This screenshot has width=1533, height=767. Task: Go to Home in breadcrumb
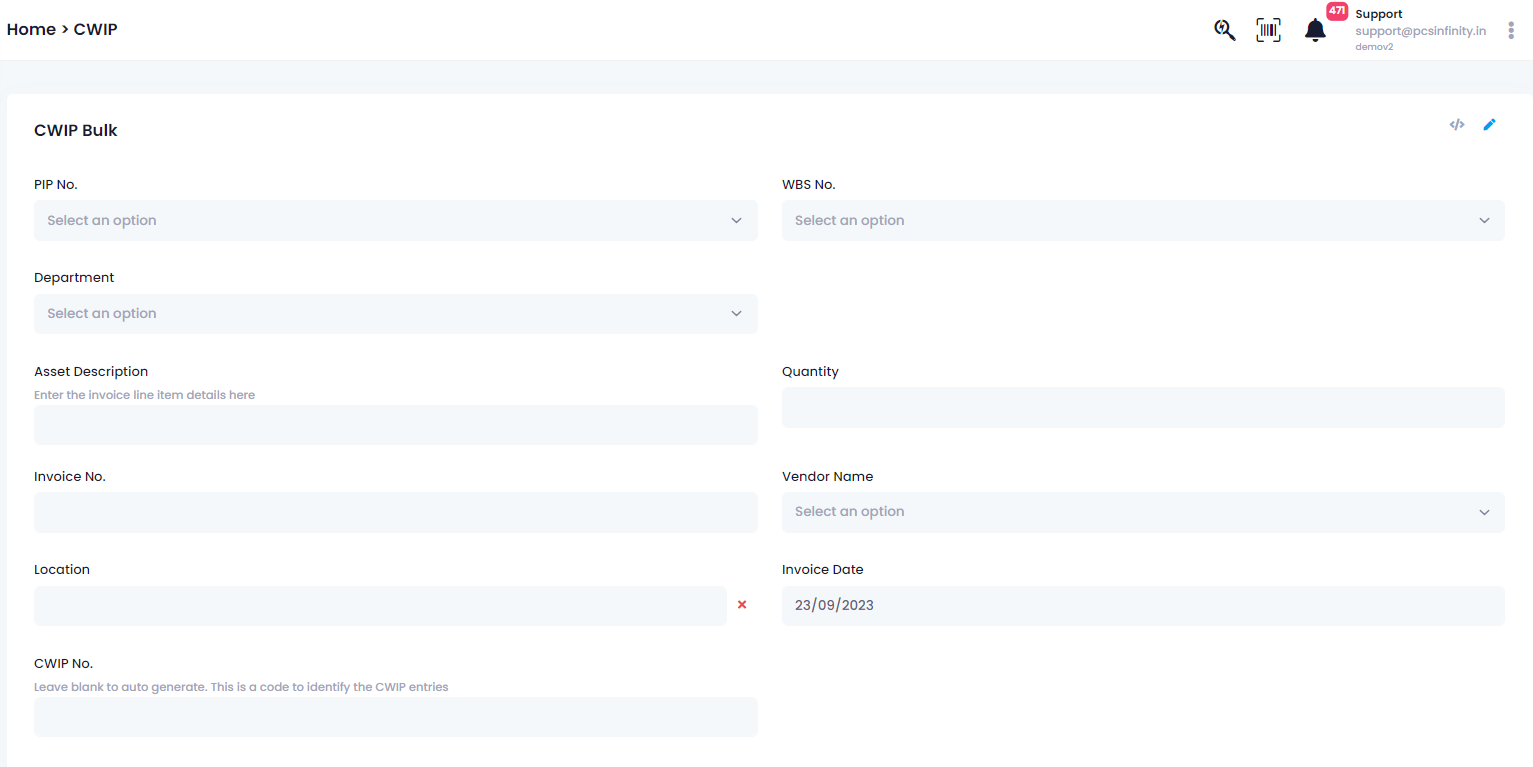point(31,29)
